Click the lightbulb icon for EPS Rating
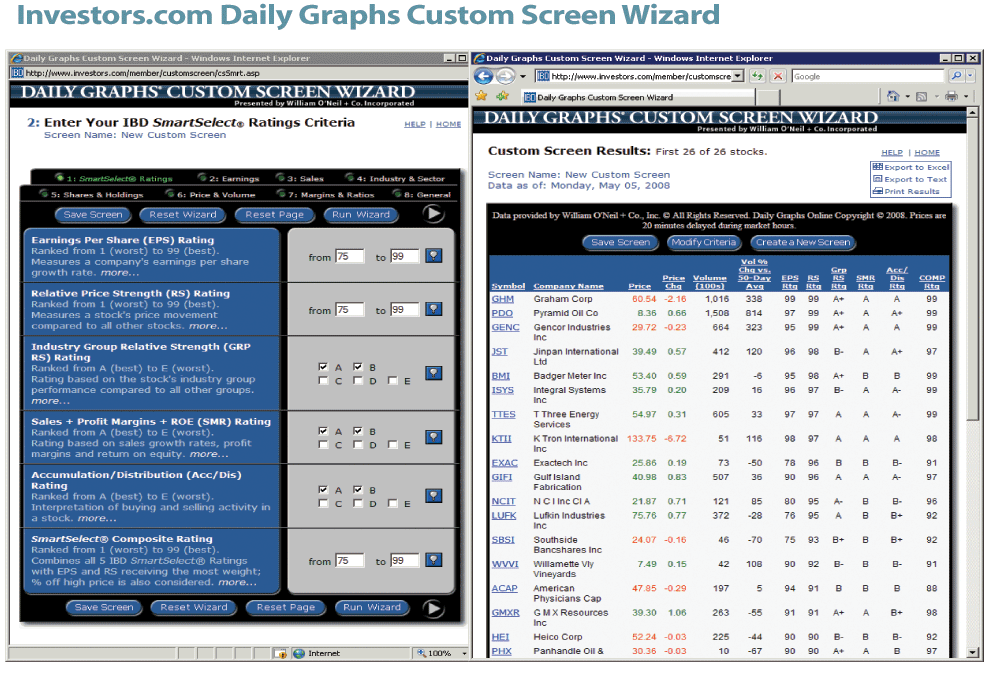This screenshot has width=1000, height=678. pyautogui.click(x=433, y=256)
